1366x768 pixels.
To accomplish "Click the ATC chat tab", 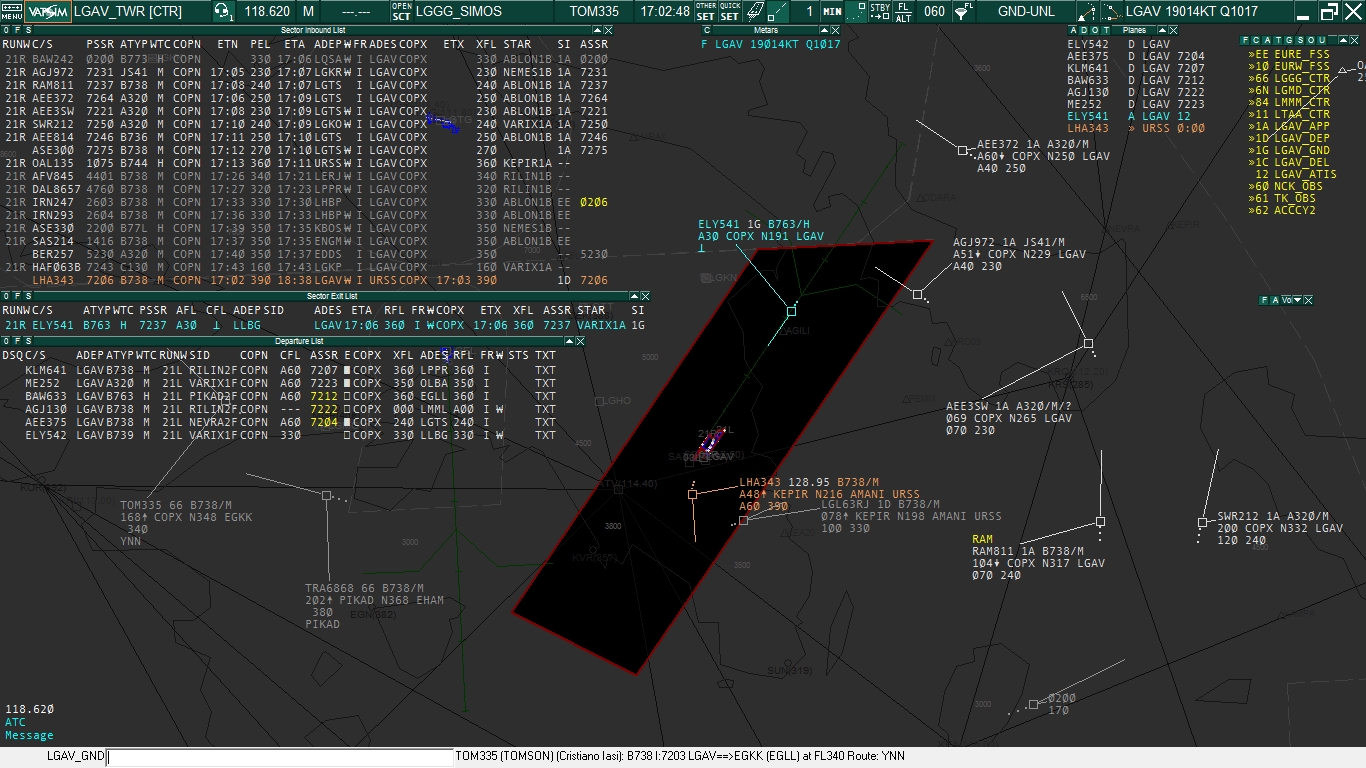I will coord(15,722).
